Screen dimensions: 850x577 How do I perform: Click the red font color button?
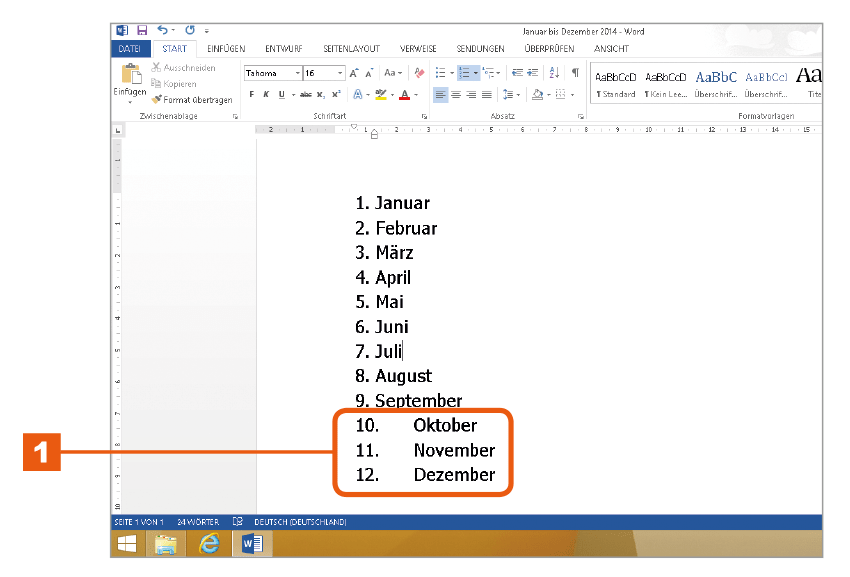point(404,95)
